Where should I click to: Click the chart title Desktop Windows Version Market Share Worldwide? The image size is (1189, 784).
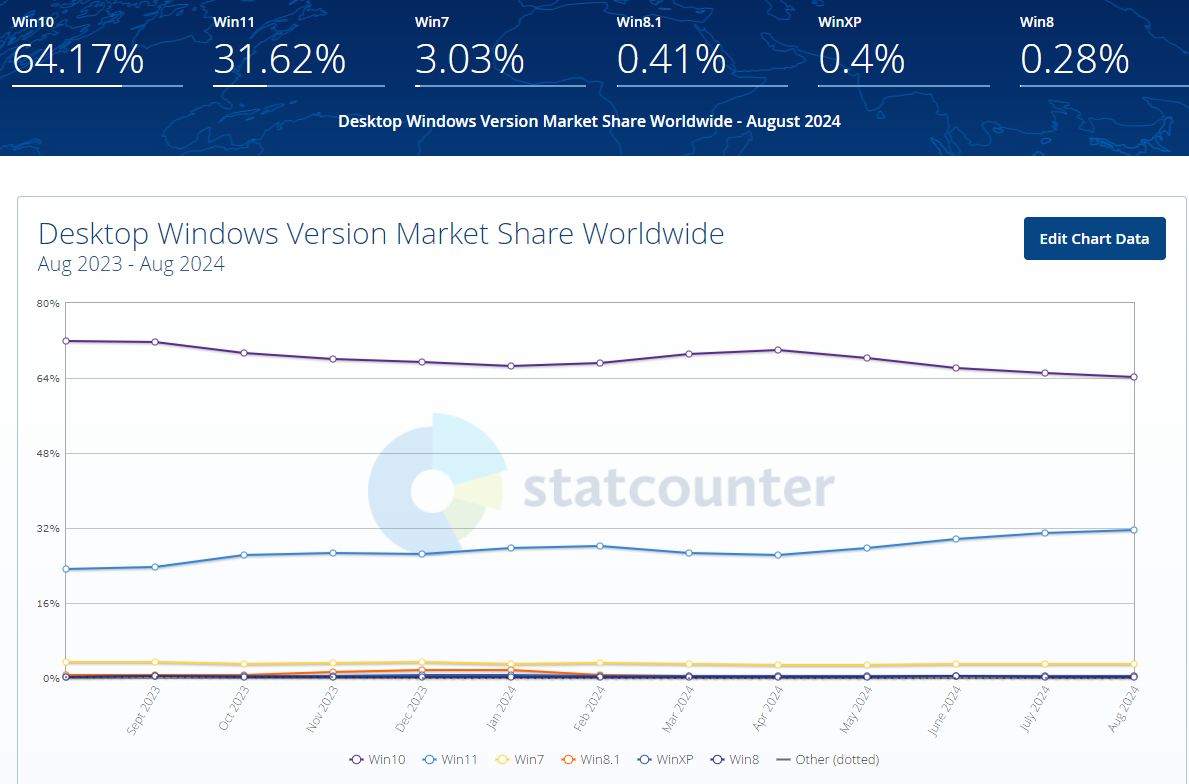pos(381,234)
